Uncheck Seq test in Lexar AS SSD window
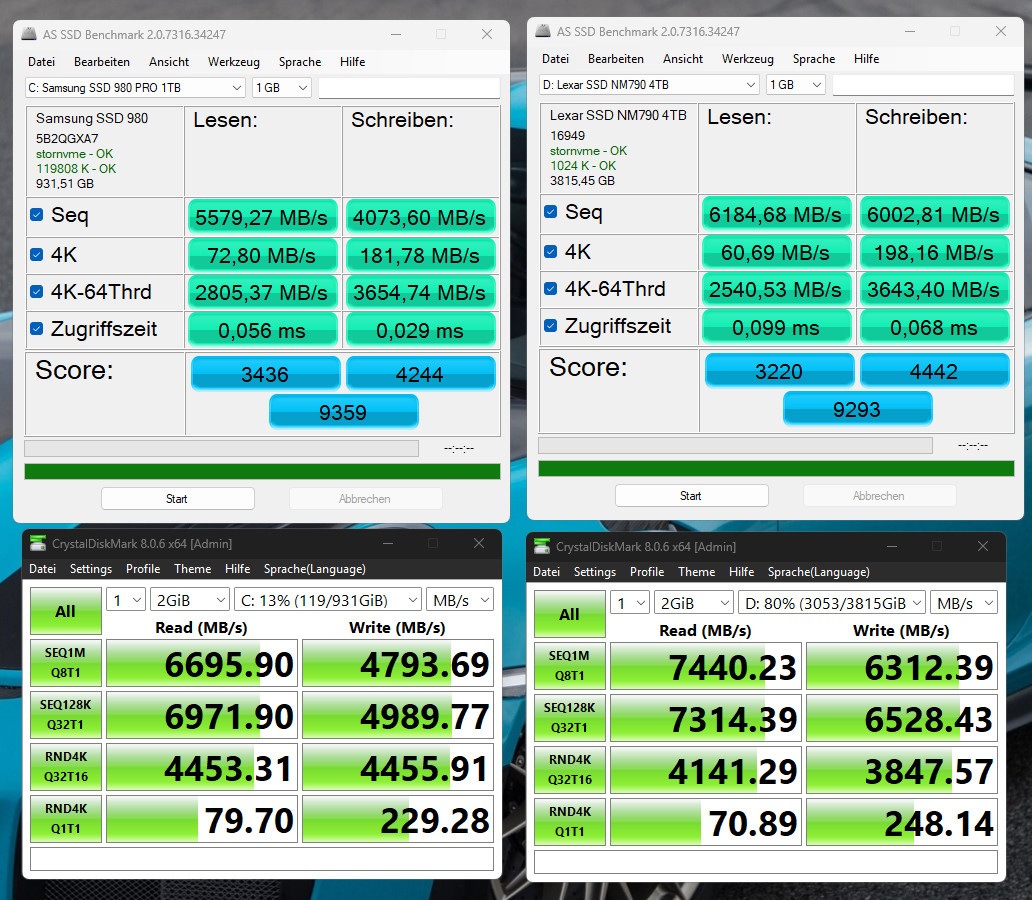1032x900 pixels. click(x=551, y=211)
